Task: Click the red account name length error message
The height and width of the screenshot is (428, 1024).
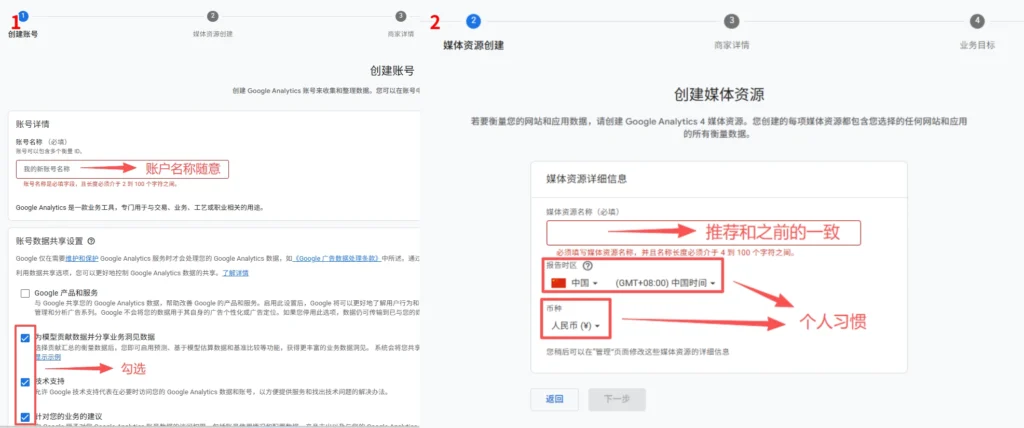Action: coord(101,184)
